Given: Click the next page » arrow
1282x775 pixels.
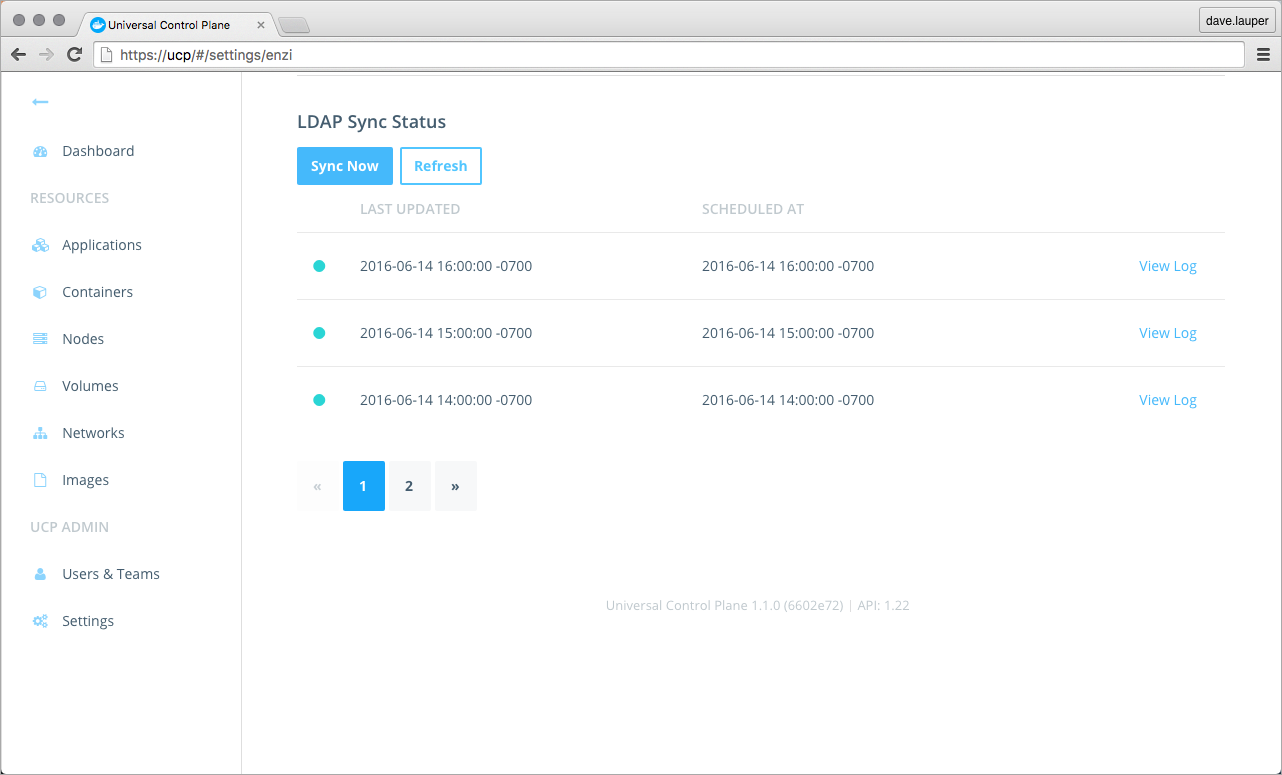Looking at the screenshot, I should pos(455,486).
